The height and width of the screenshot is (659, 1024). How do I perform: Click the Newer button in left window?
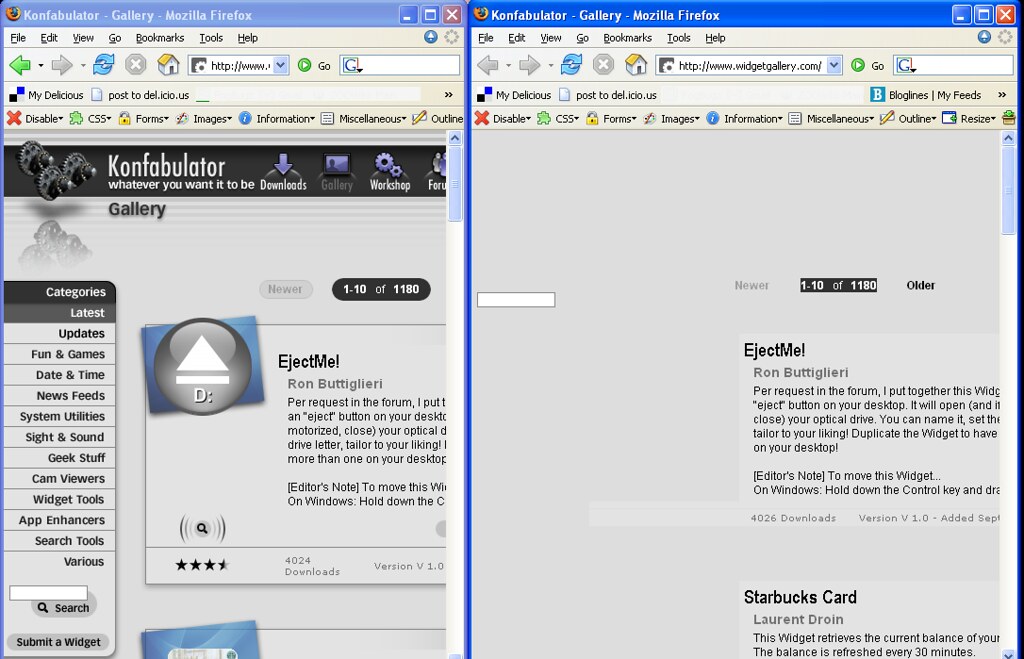(x=285, y=289)
